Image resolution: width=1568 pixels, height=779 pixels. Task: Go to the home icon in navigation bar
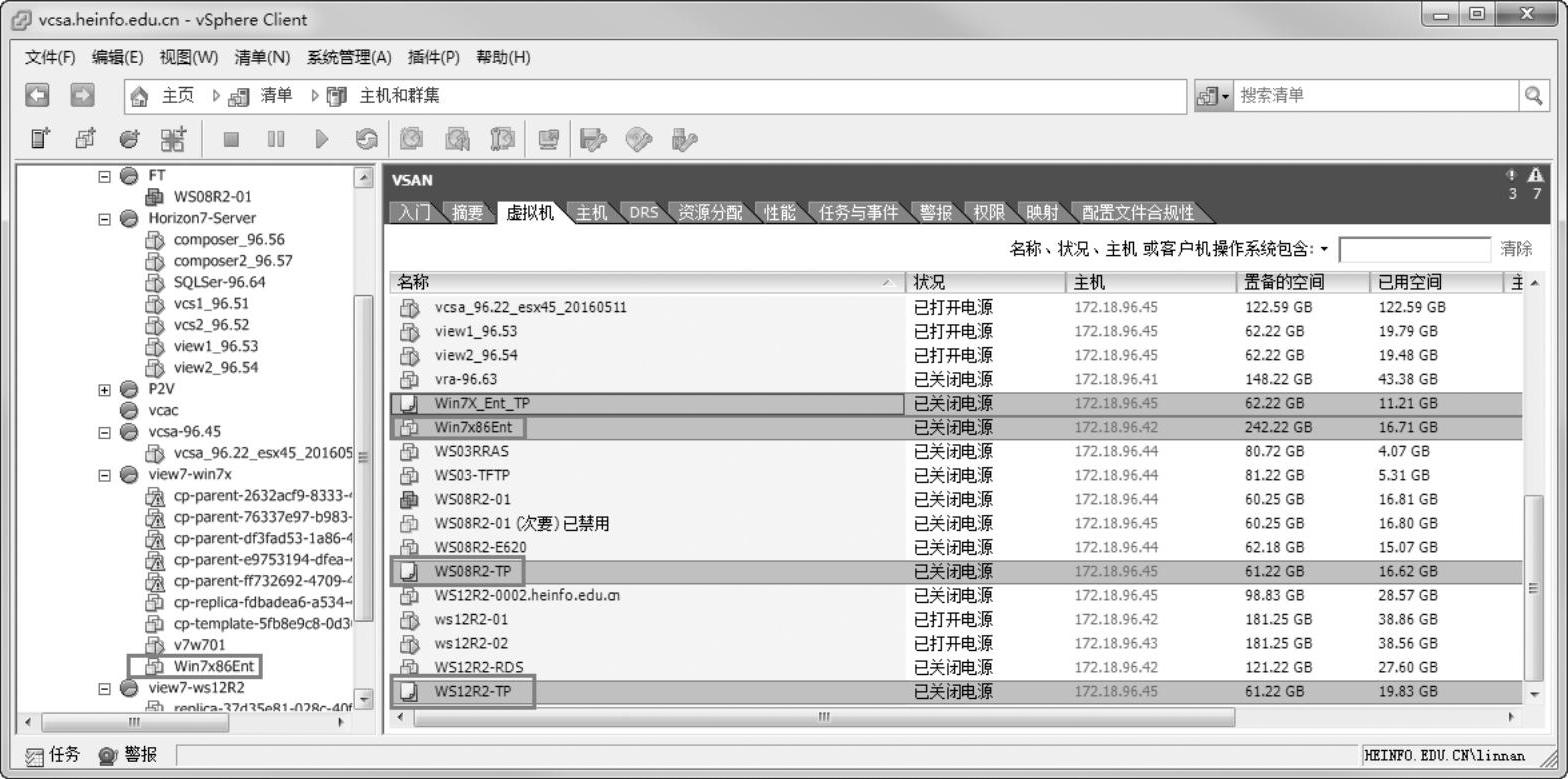click(x=140, y=96)
